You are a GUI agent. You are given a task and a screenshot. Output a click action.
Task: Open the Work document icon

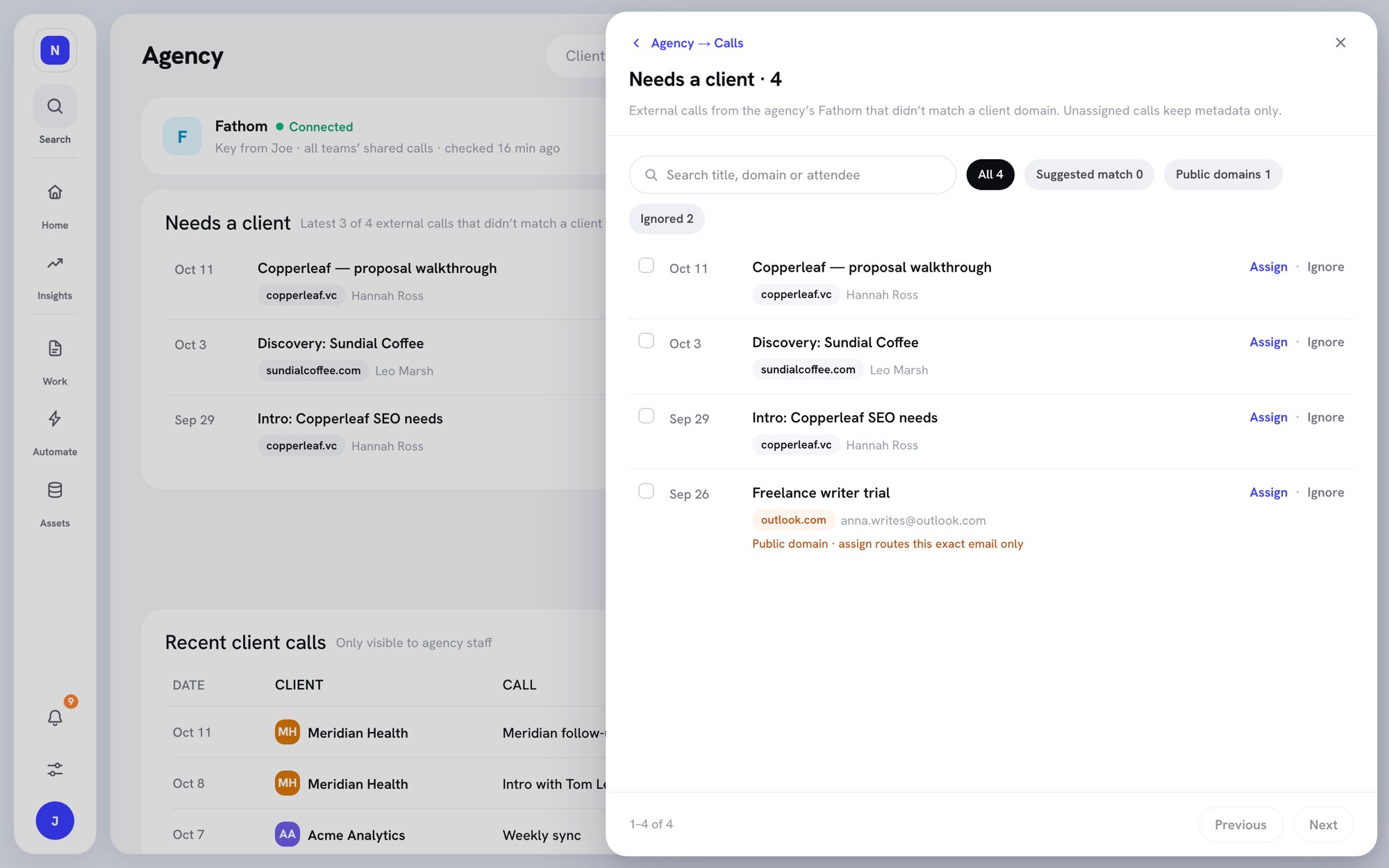click(x=55, y=349)
